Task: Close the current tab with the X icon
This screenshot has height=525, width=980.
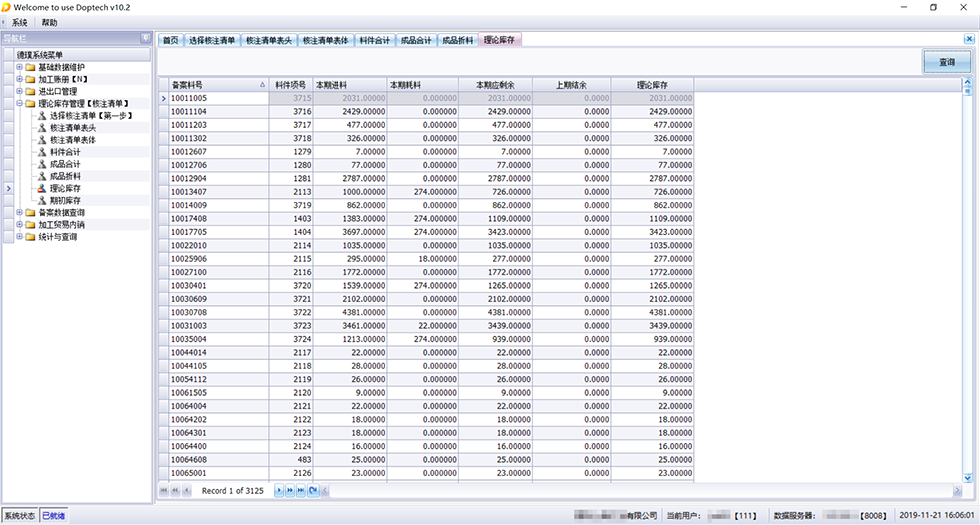Action: [x=968, y=40]
